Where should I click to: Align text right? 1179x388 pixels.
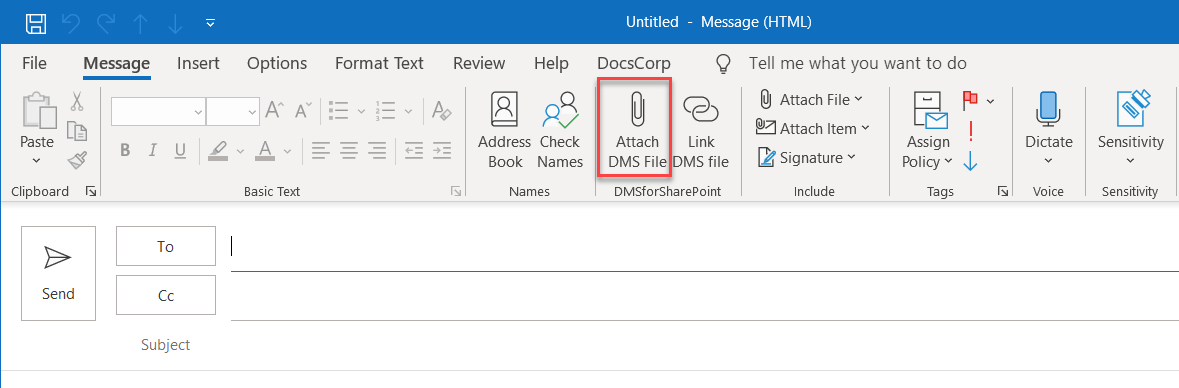[377, 150]
